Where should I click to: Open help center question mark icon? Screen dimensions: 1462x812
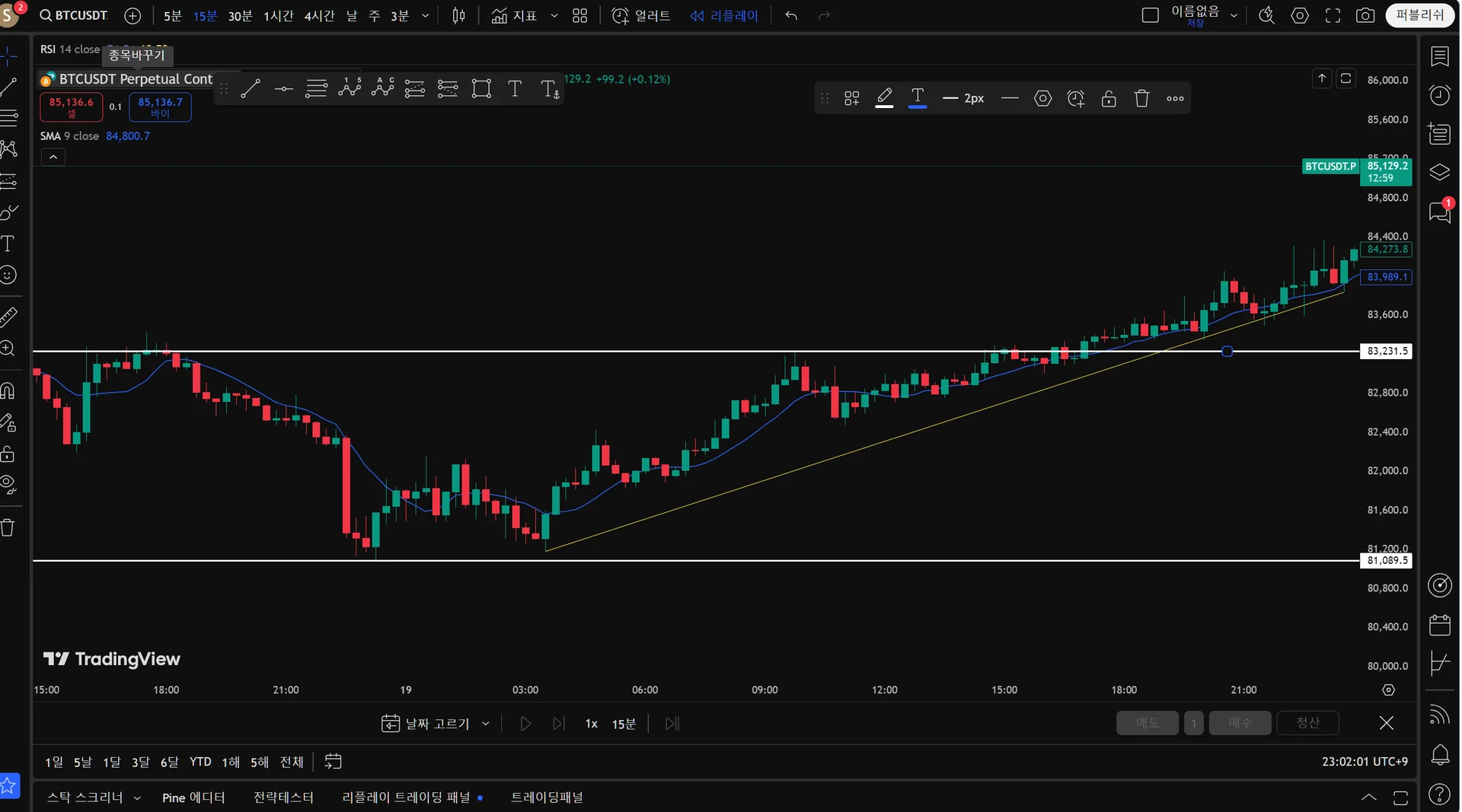tap(1440, 794)
